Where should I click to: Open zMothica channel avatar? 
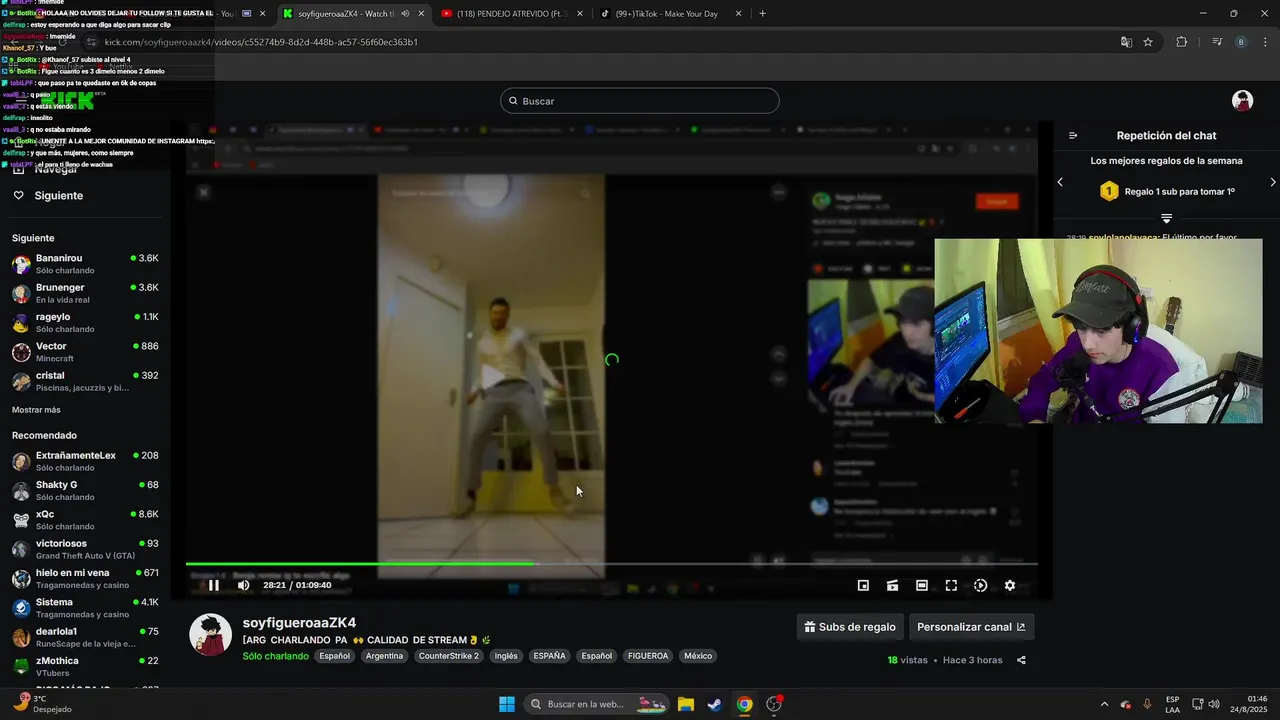21,666
